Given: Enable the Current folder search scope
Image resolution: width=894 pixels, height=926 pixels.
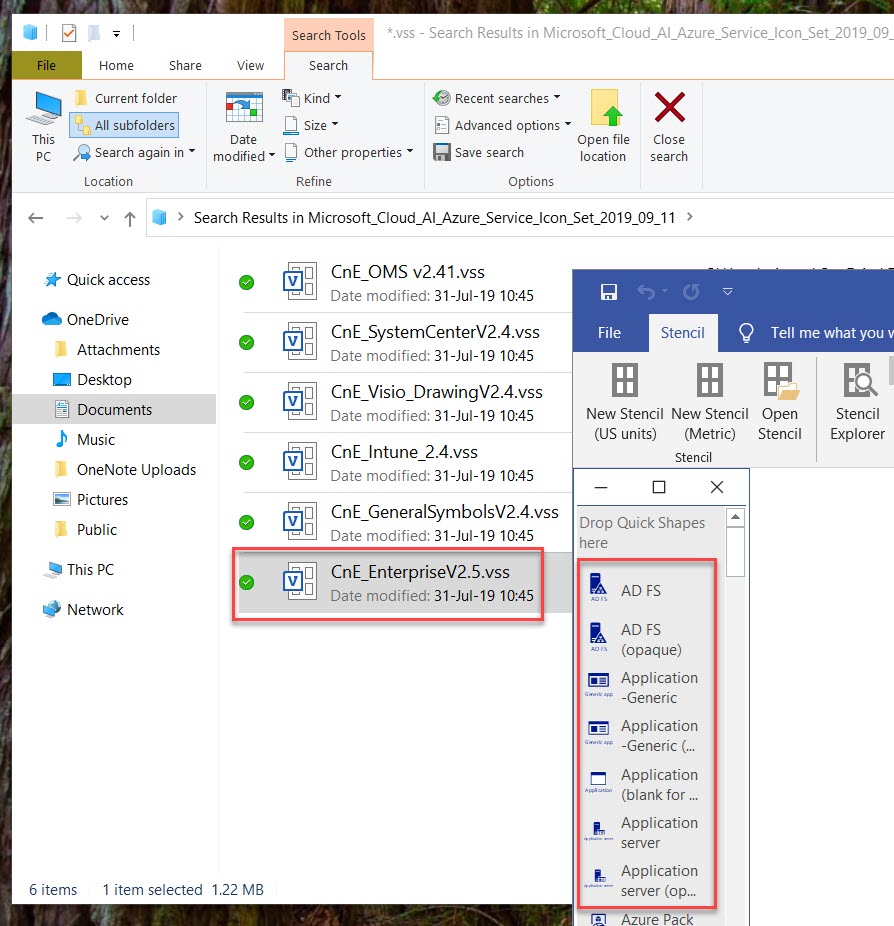Looking at the screenshot, I should coord(124,98).
